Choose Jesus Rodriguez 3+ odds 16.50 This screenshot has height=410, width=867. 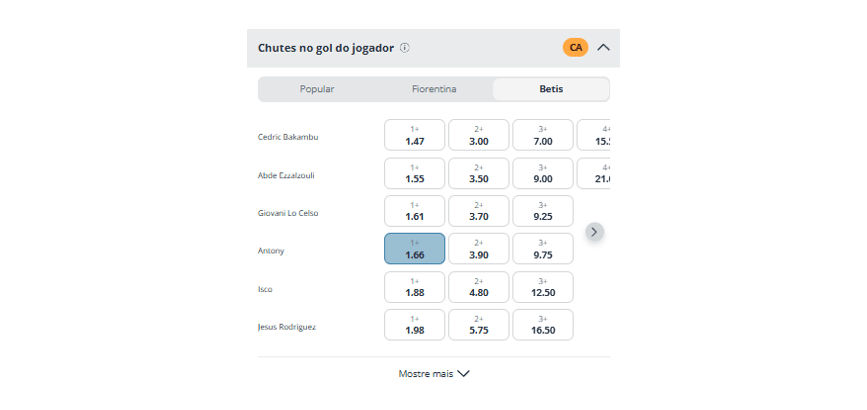(543, 325)
